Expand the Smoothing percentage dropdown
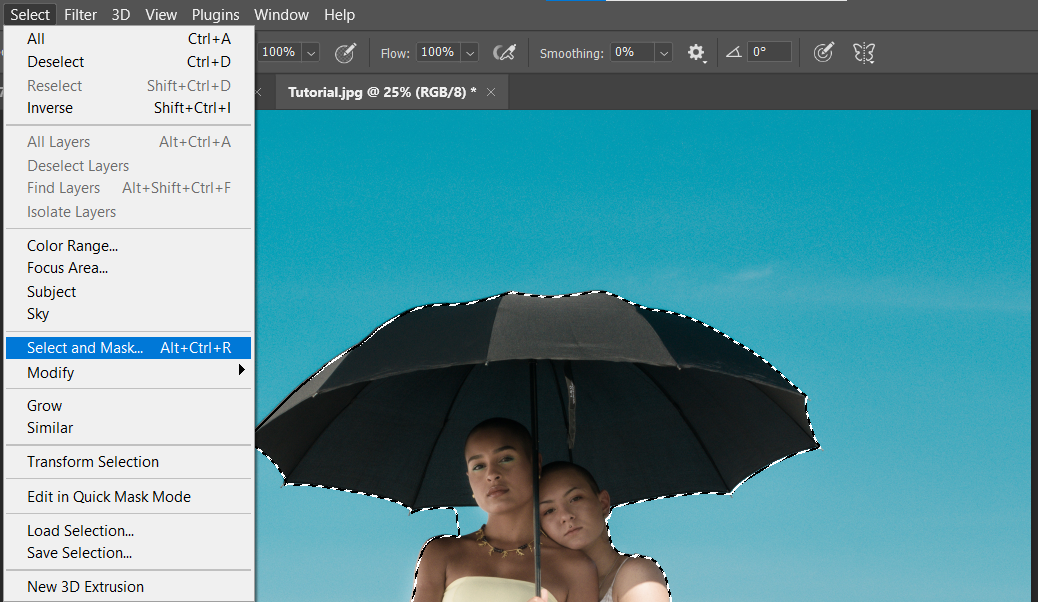The image size is (1038, 602). click(x=663, y=52)
